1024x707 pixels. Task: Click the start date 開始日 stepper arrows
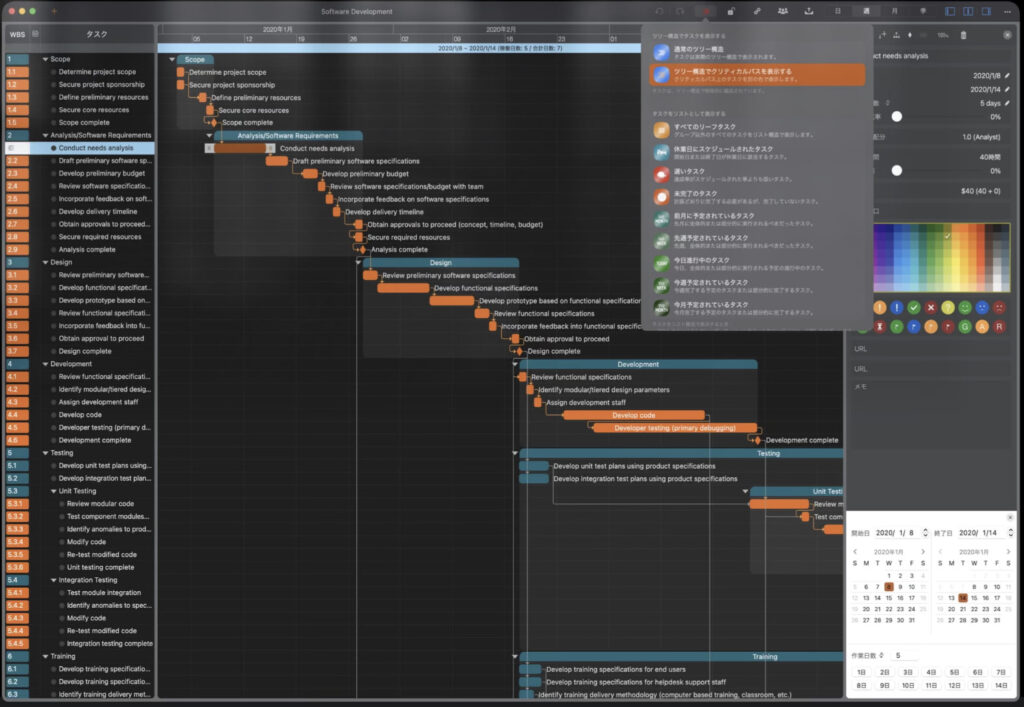[x=925, y=533]
